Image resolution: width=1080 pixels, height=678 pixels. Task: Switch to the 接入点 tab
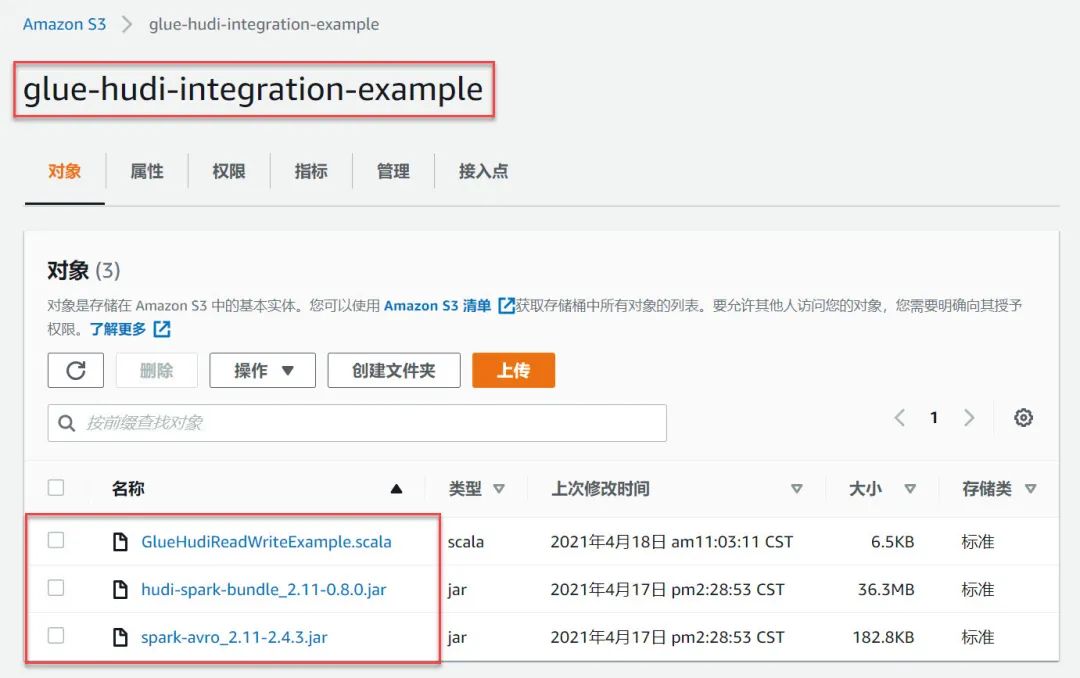[x=484, y=171]
